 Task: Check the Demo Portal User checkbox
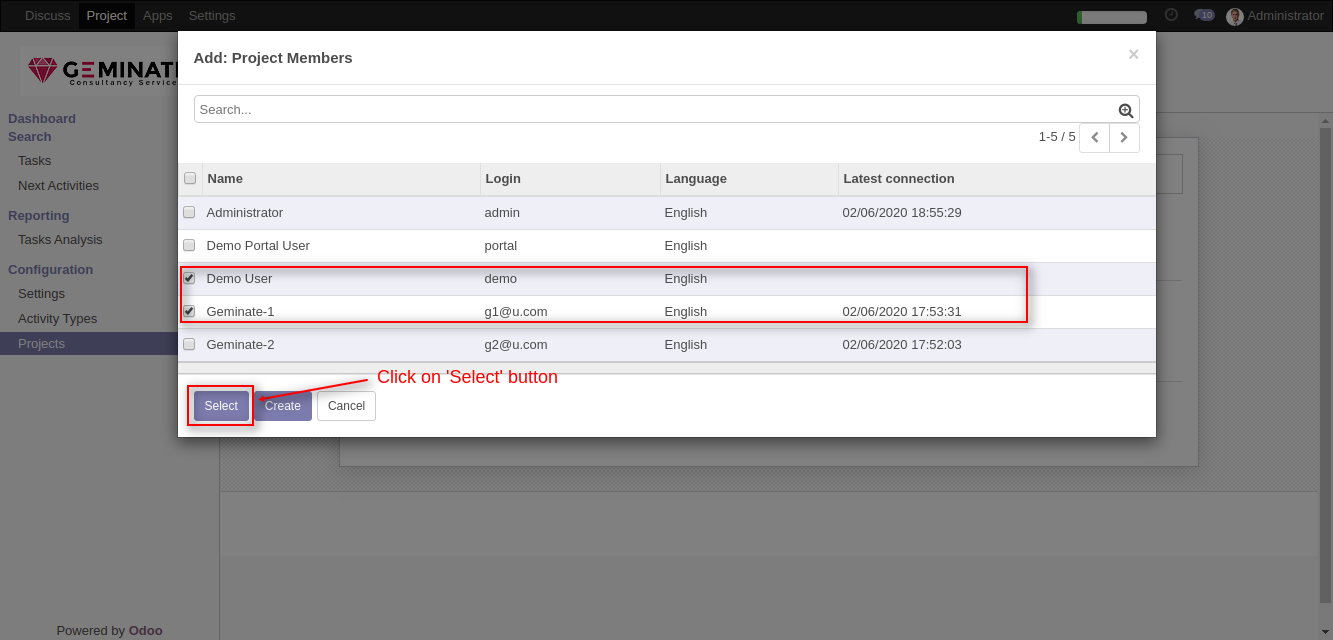pyautogui.click(x=189, y=245)
